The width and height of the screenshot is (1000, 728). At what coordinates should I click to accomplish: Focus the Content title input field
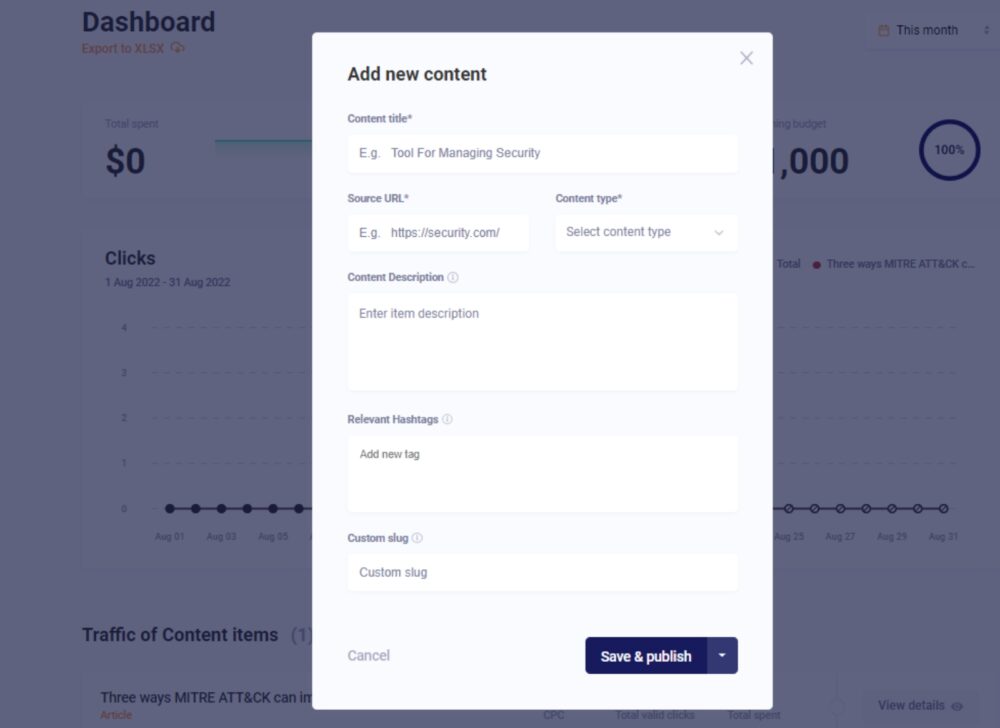pos(542,153)
